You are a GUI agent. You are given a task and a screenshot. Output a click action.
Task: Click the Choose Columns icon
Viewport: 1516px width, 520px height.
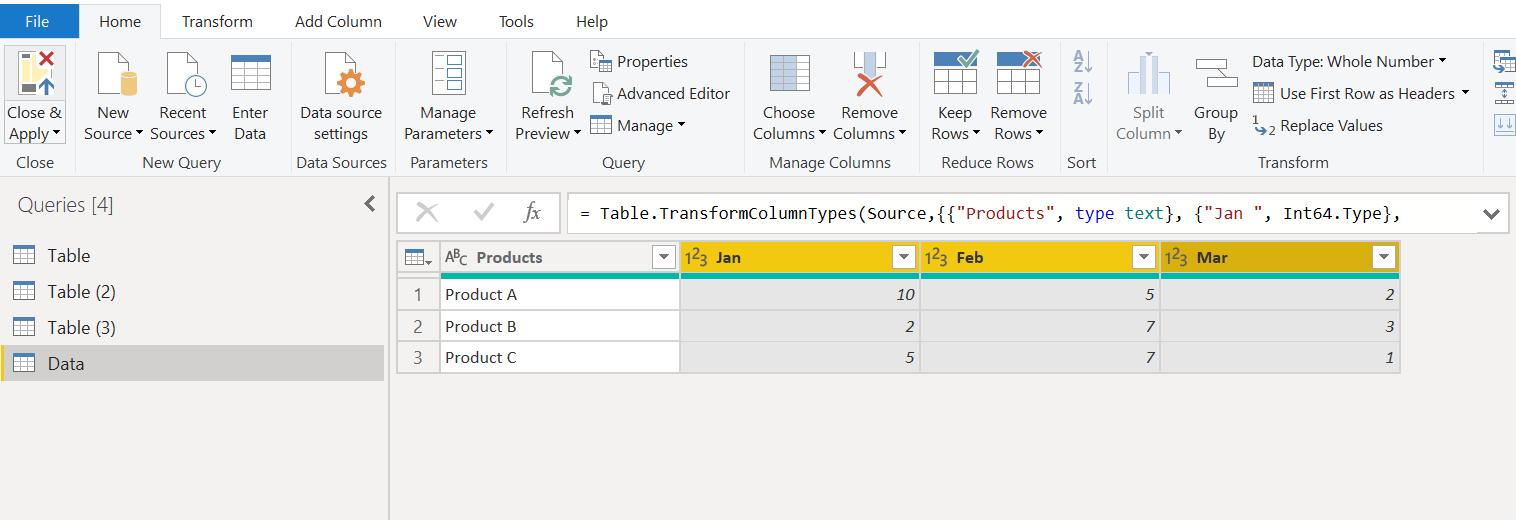[x=789, y=74]
